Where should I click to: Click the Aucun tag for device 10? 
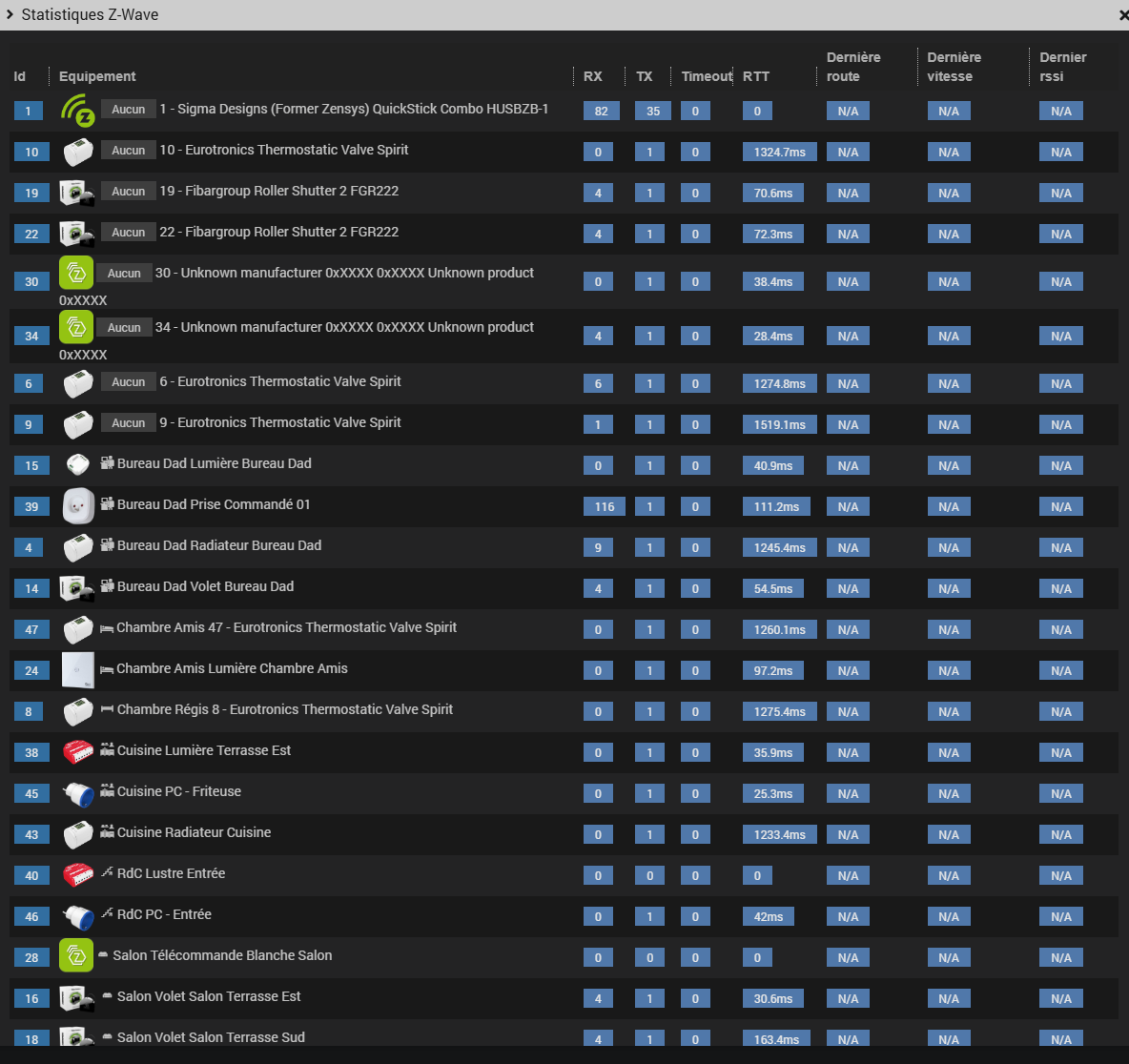point(128,150)
